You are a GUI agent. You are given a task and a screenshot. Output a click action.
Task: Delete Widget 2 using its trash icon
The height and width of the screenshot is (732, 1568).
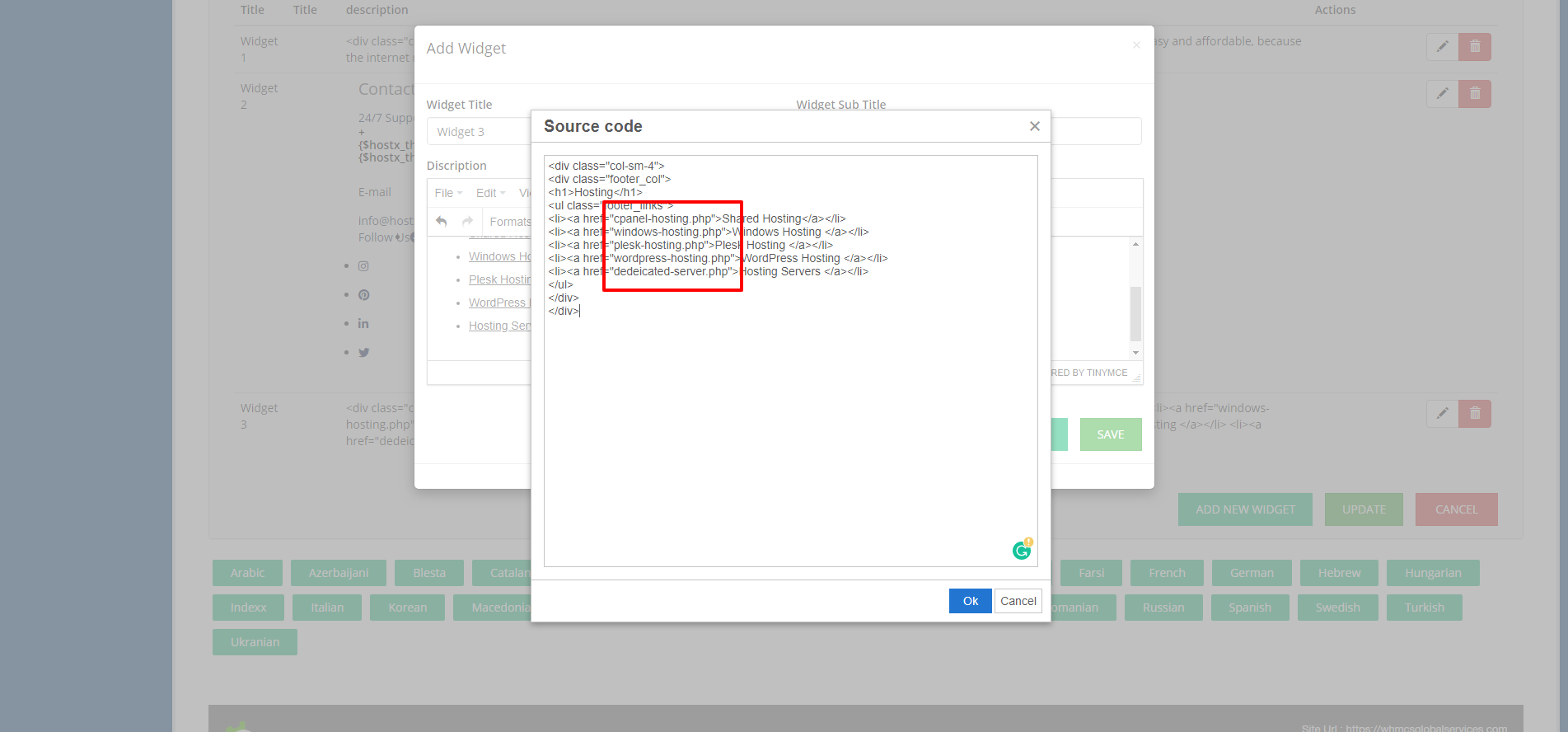1475,94
